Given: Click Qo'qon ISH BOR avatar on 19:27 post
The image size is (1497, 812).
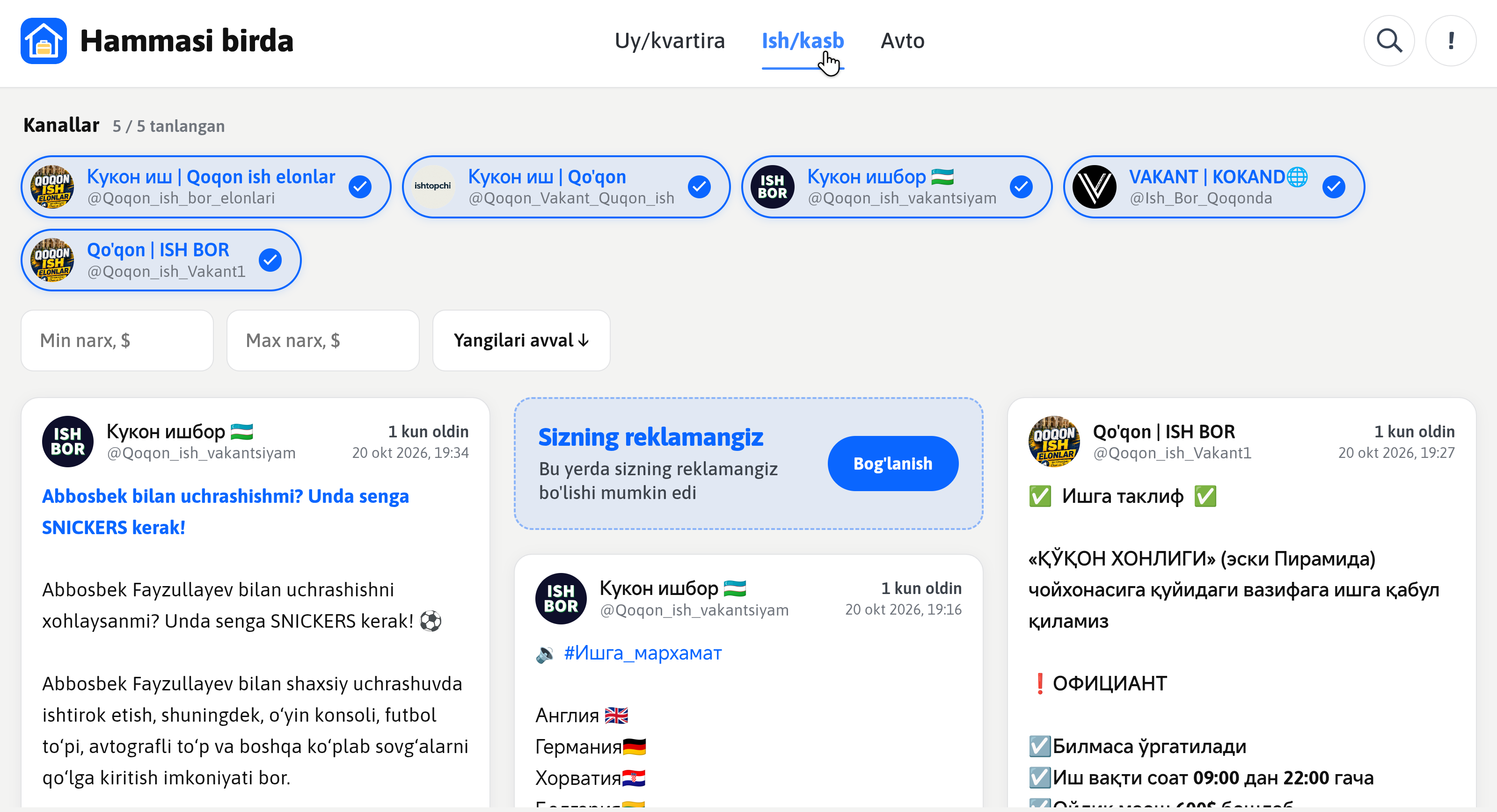Looking at the screenshot, I should point(1054,442).
